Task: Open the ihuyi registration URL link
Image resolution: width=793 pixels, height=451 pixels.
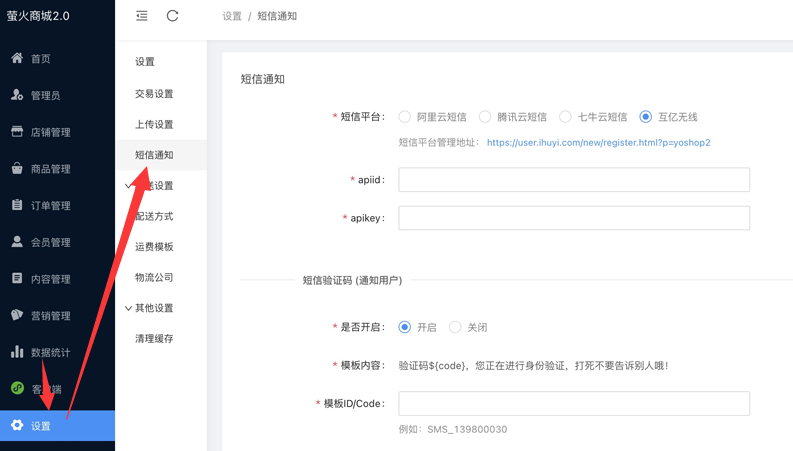Action: (x=598, y=143)
